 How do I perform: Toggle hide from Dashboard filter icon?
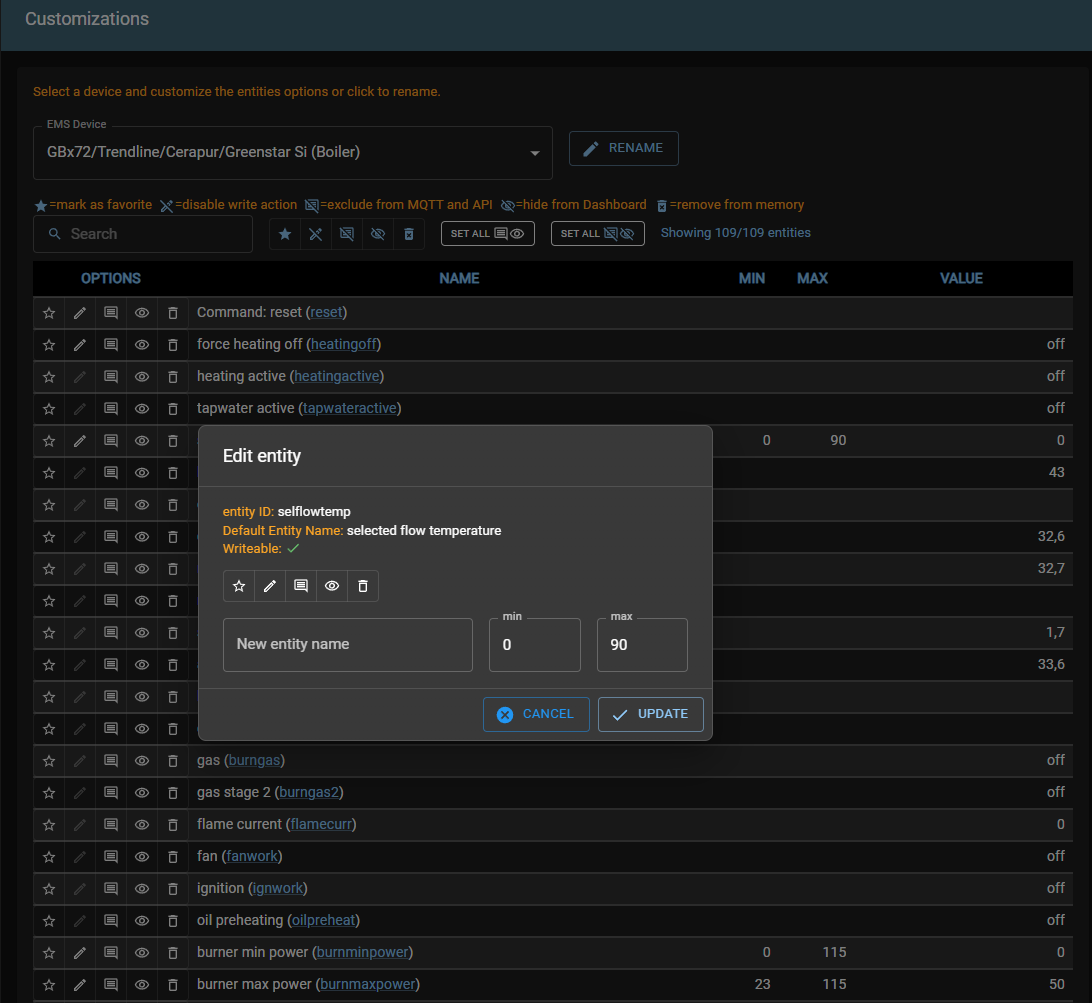tap(378, 234)
